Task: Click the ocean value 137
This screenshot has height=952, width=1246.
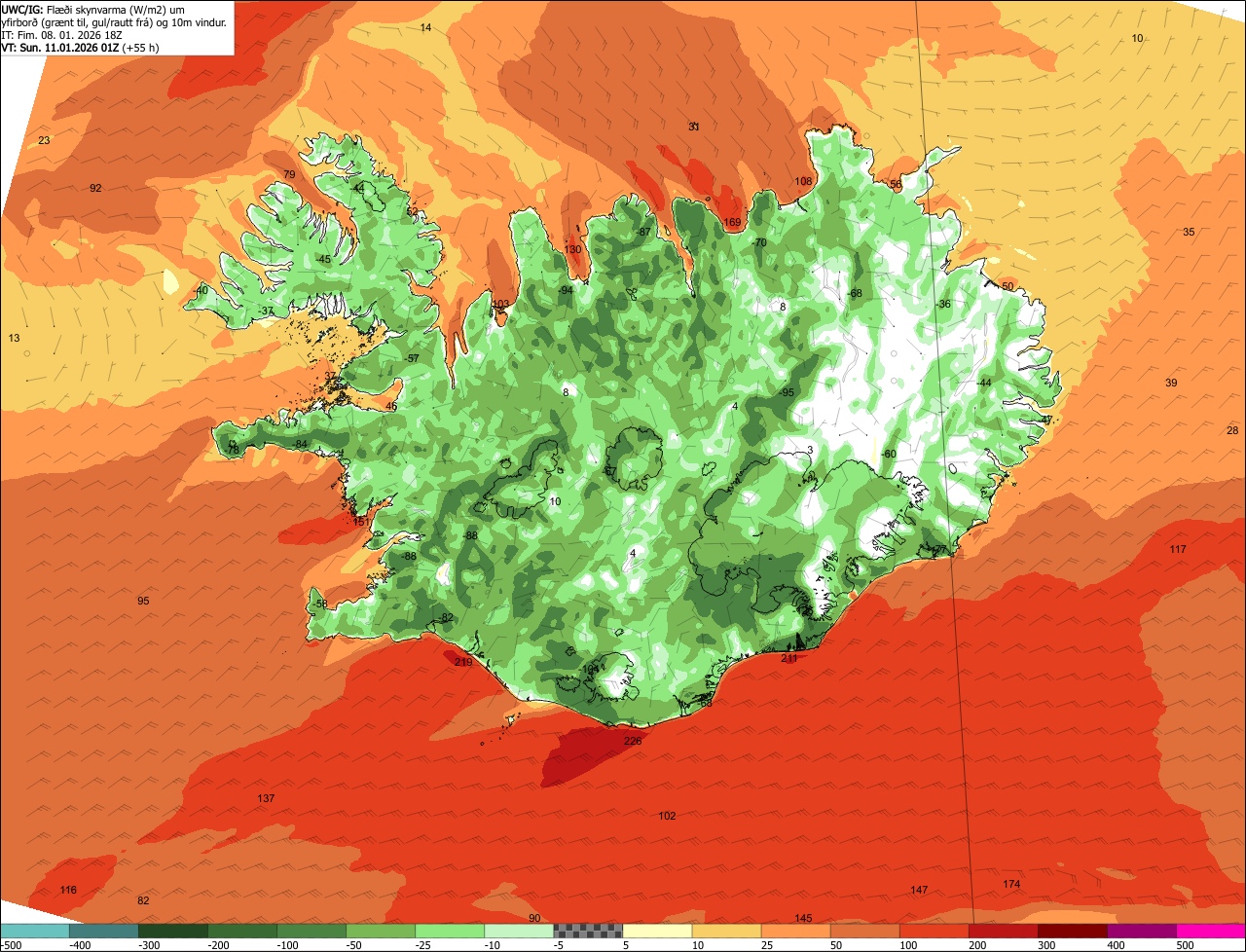Action: [266, 798]
